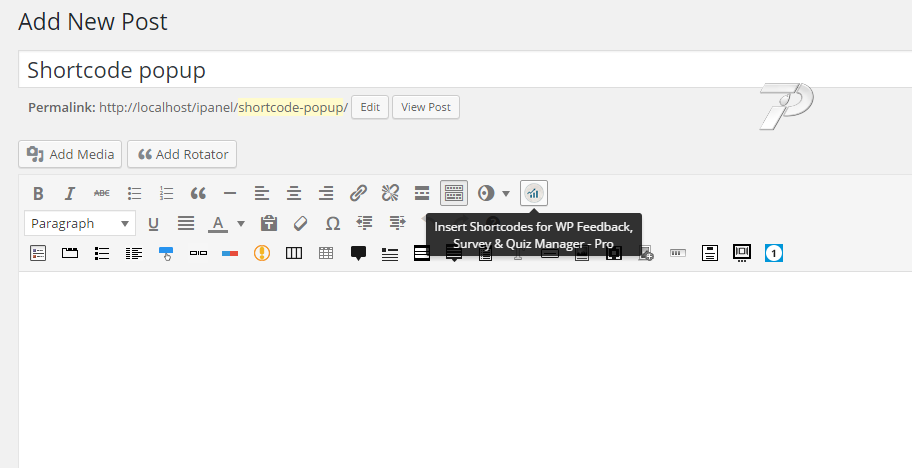Click the Add Rotator button
This screenshot has height=468, width=912.
[182, 154]
